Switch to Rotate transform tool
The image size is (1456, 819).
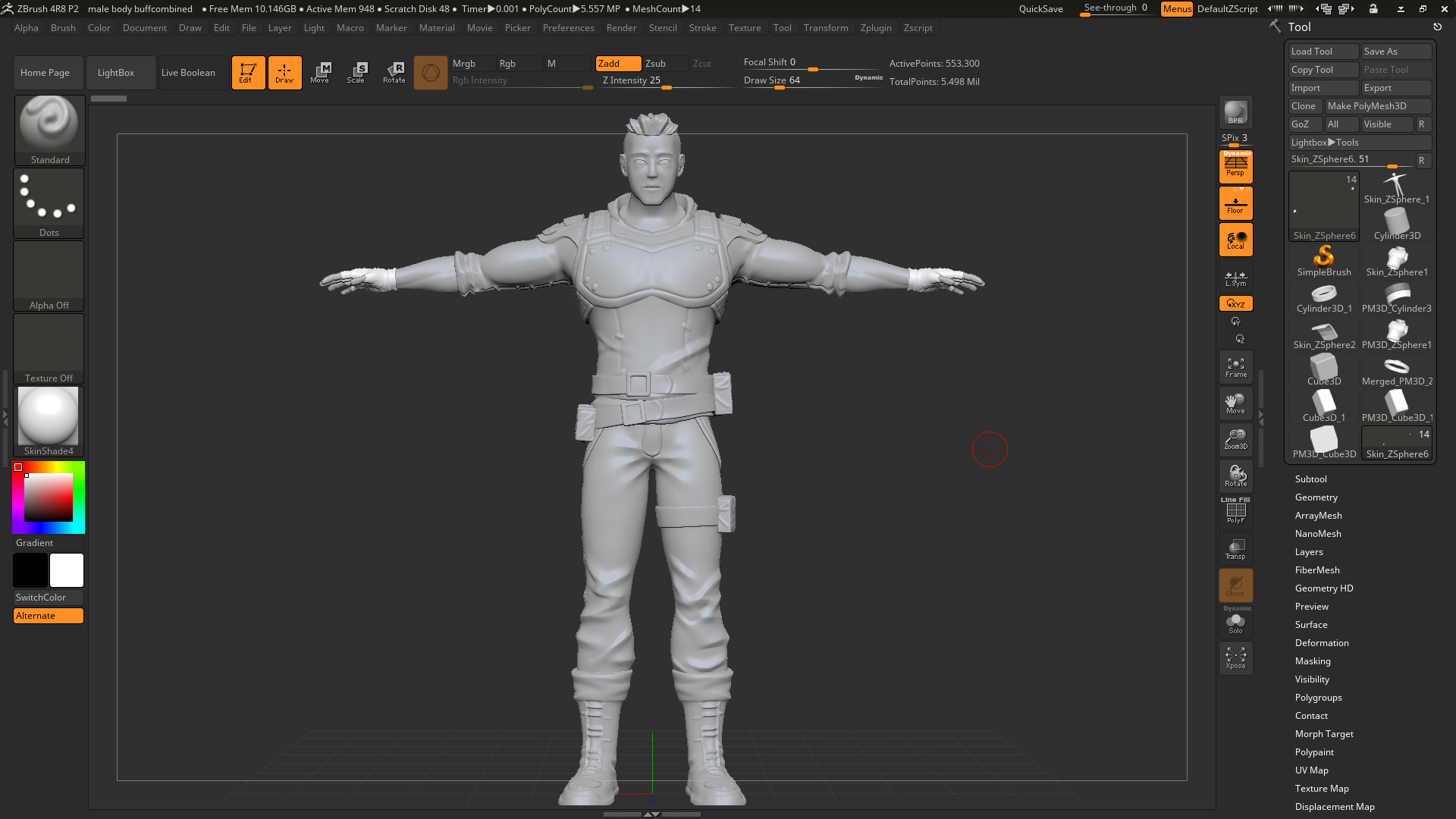click(x=394, y=73)
